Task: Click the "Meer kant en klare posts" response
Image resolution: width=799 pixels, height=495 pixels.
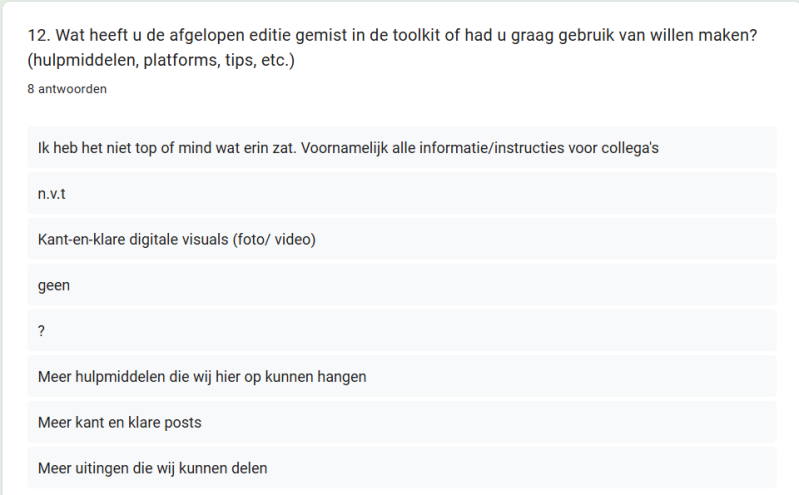Action: pyautogui.click(x=119, y=423)
